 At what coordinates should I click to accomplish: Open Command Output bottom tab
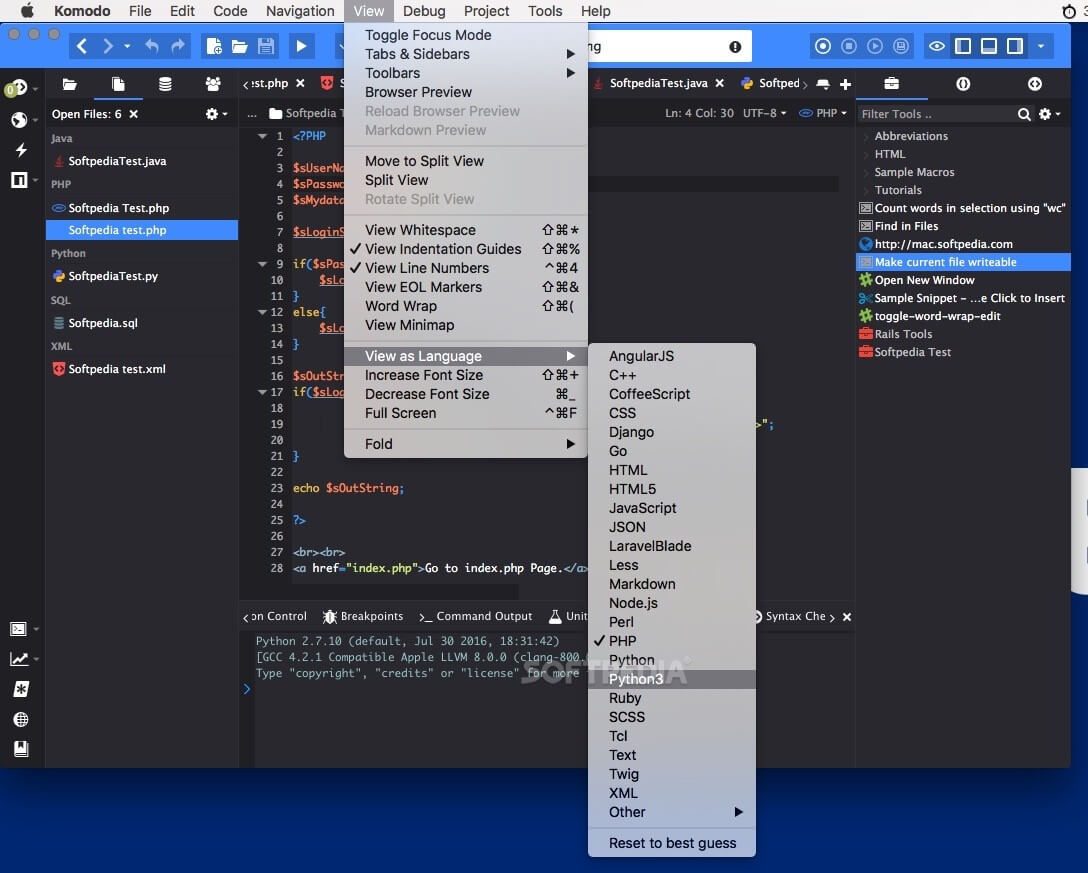click(x=475, y=616)
